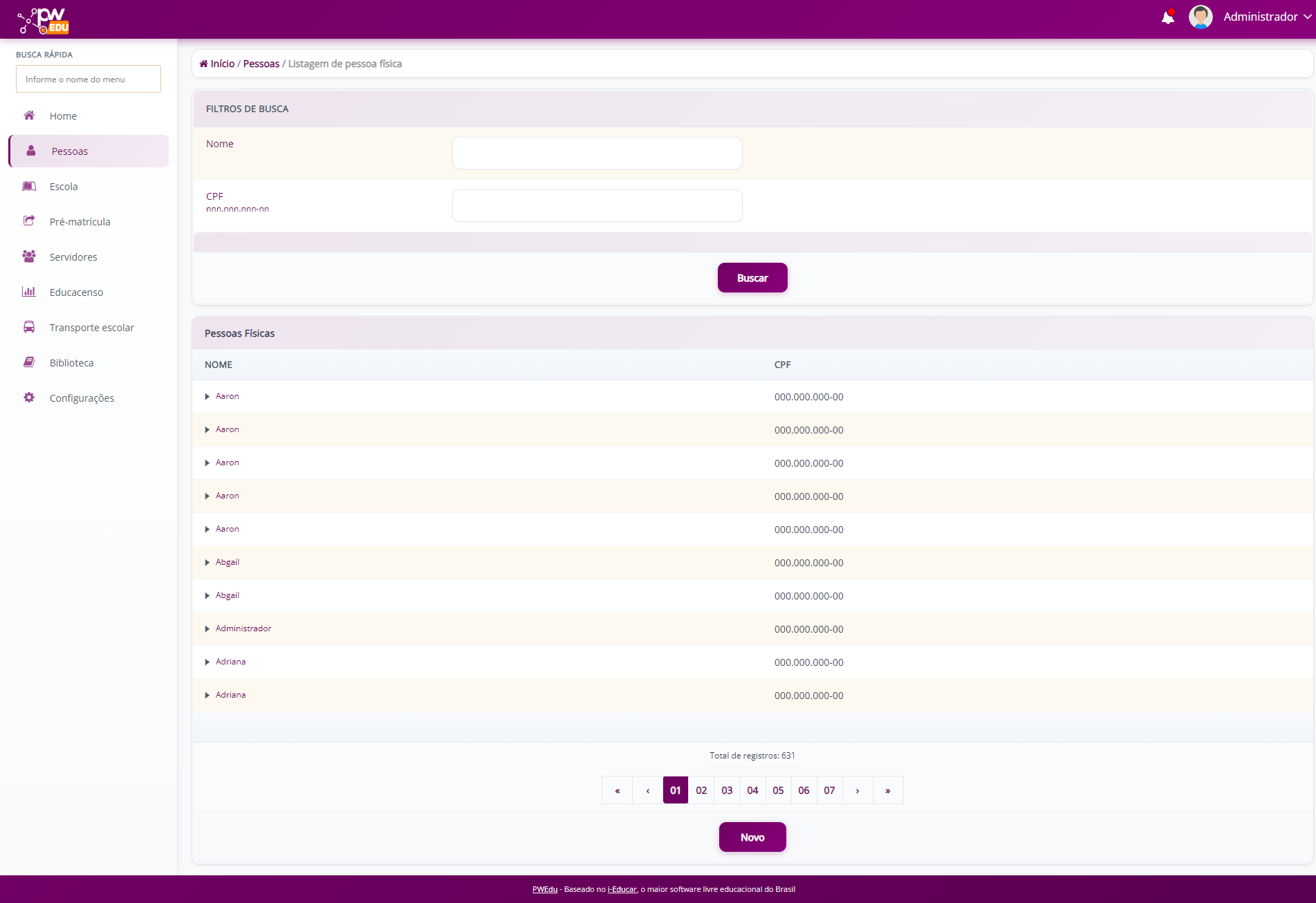Open the Administrador dropdown chevron

tap(1307, 17)
